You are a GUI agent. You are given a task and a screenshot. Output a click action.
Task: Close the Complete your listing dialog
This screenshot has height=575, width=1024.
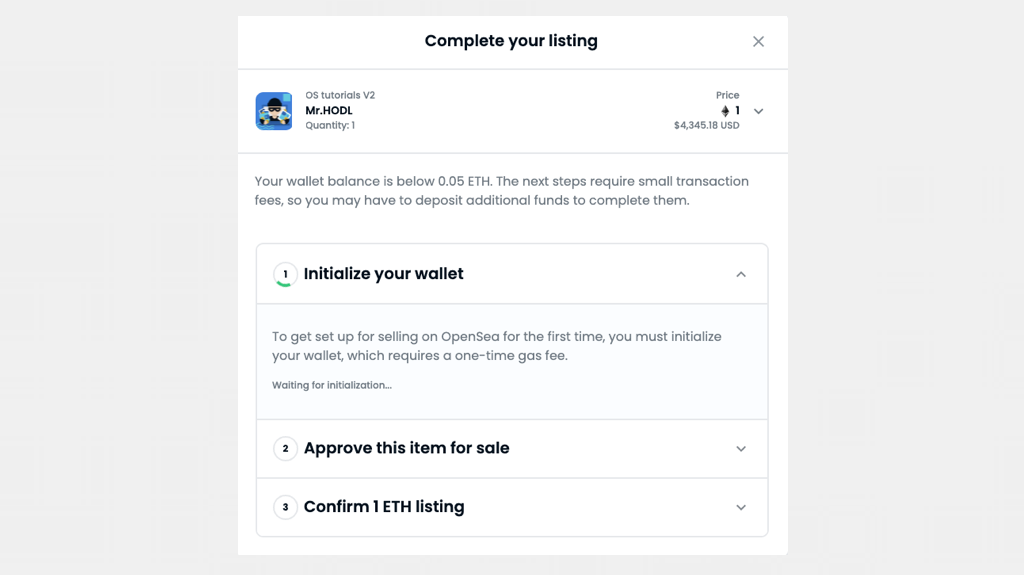tap(758, 42)
